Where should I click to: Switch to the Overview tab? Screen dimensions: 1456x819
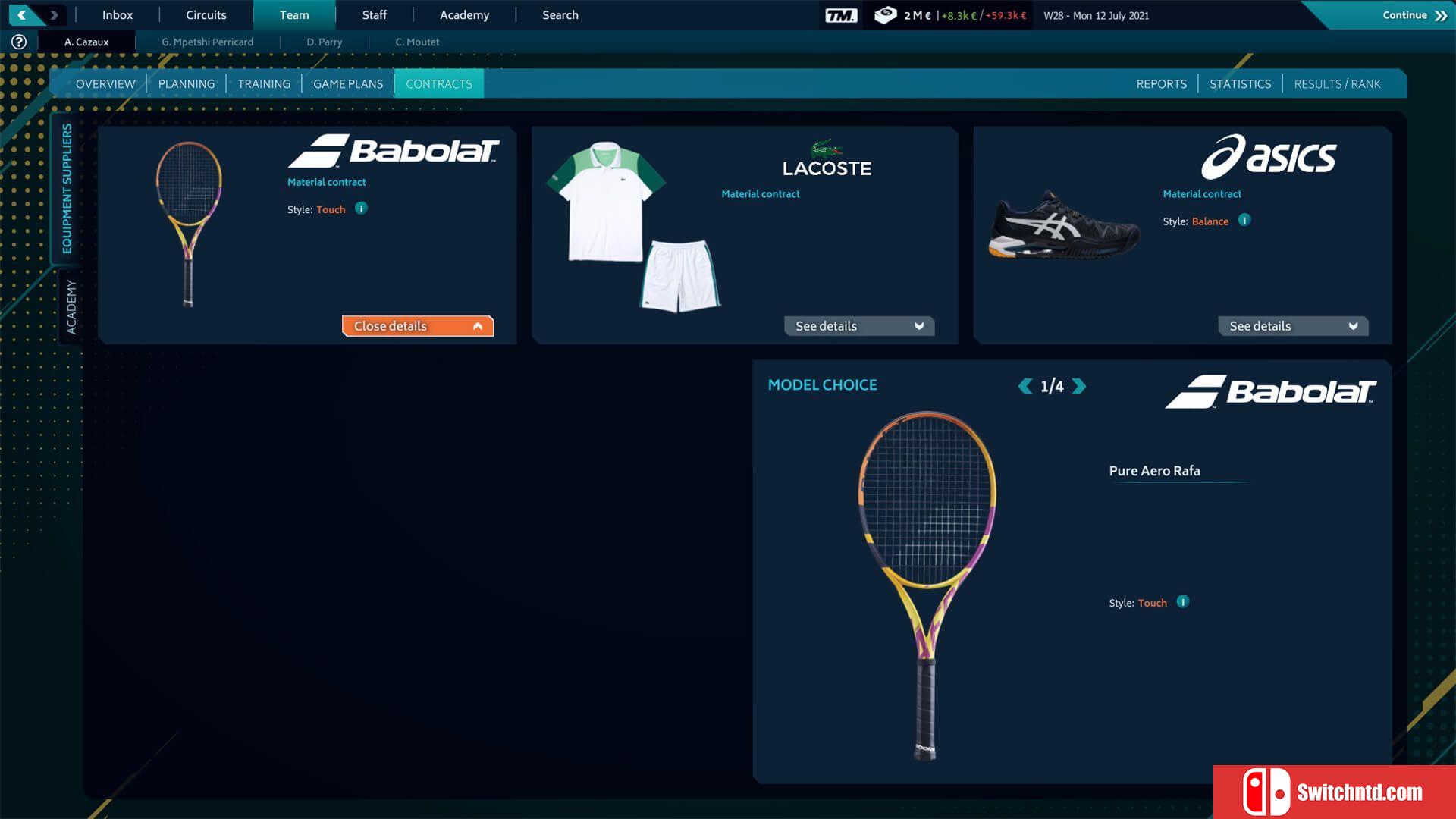[x=105, y=83]
